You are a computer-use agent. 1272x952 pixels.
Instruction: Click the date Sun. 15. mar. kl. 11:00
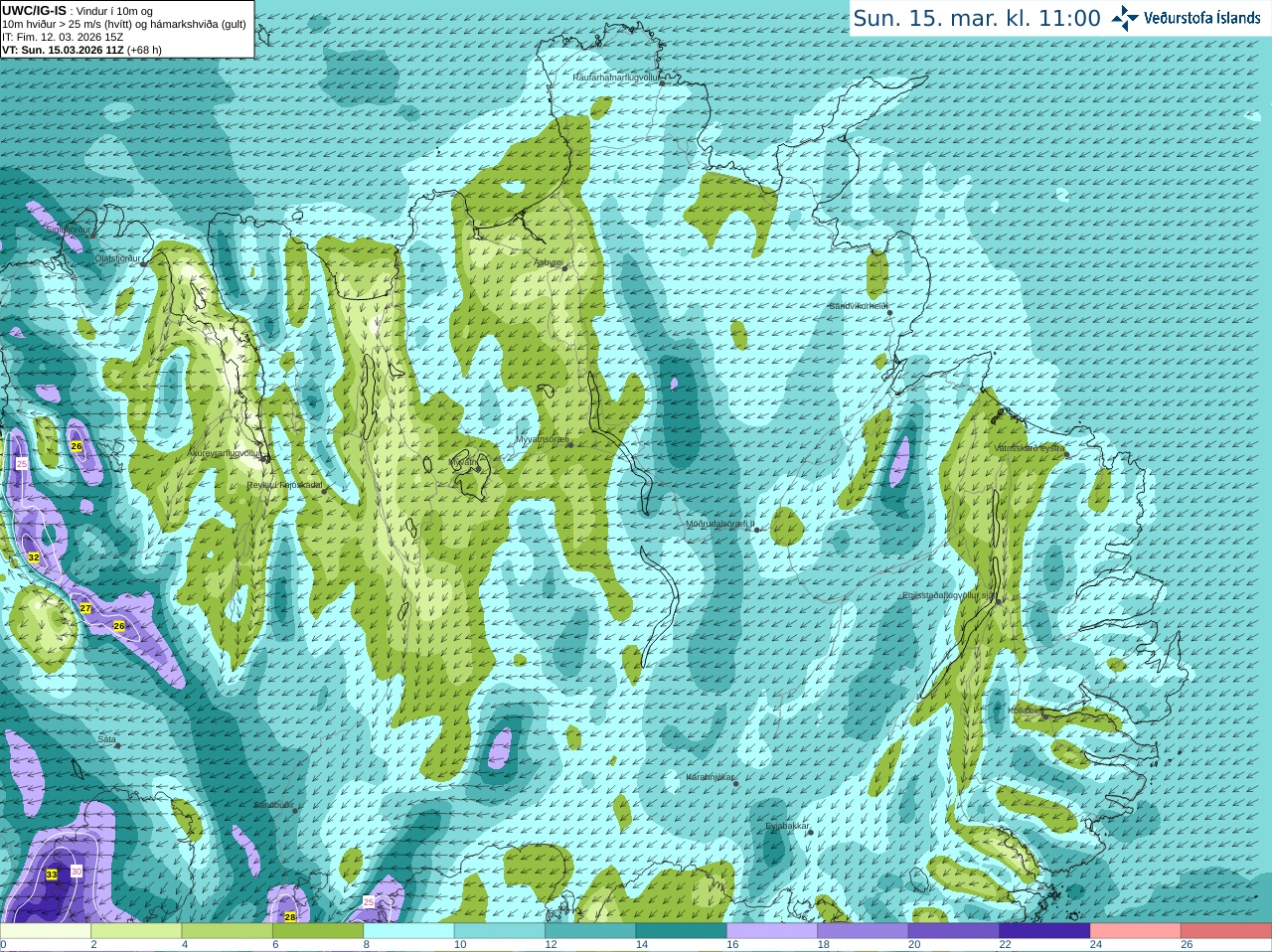(977, 18)
